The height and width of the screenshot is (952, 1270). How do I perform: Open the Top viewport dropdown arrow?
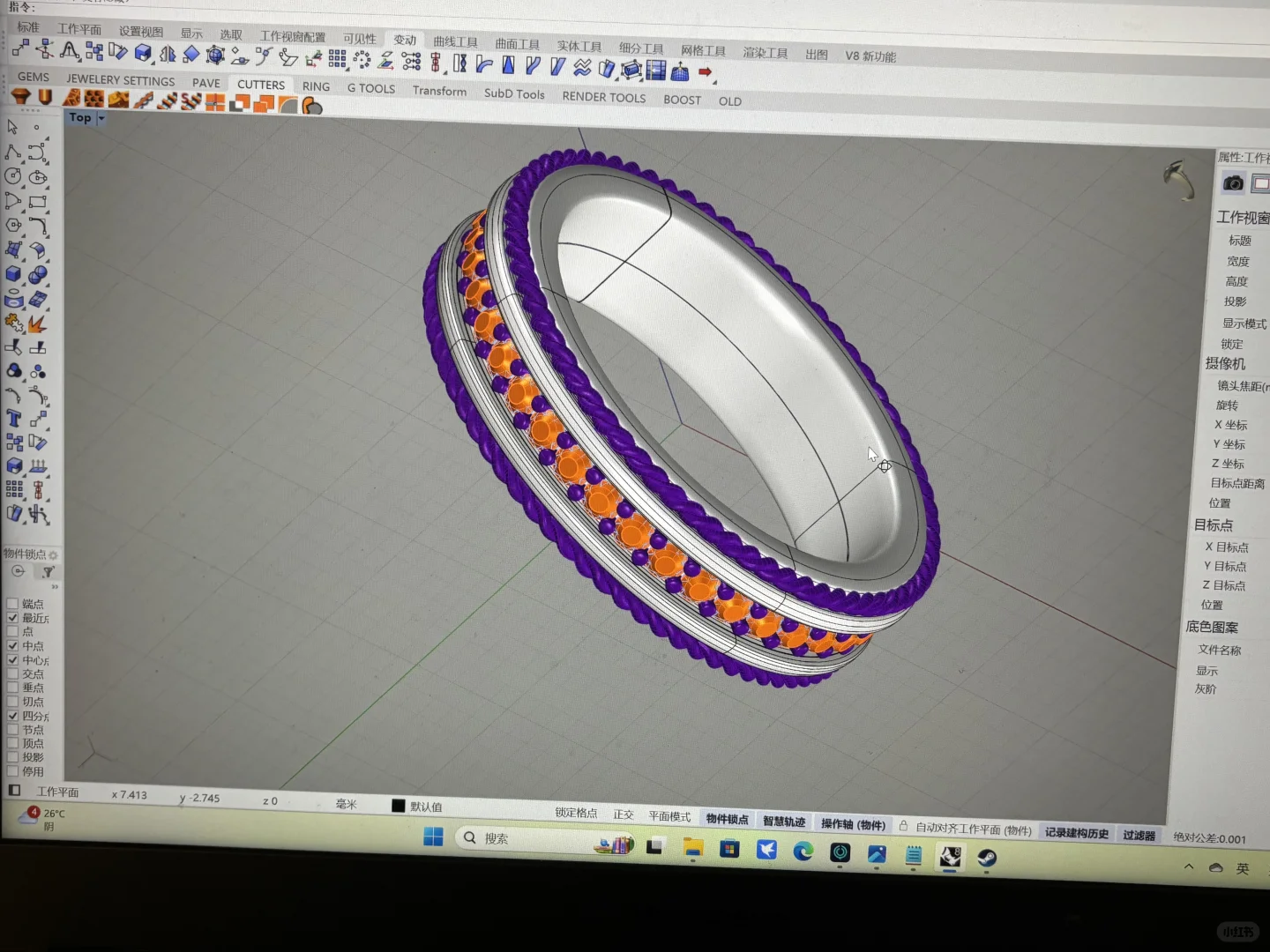[101, 118]
